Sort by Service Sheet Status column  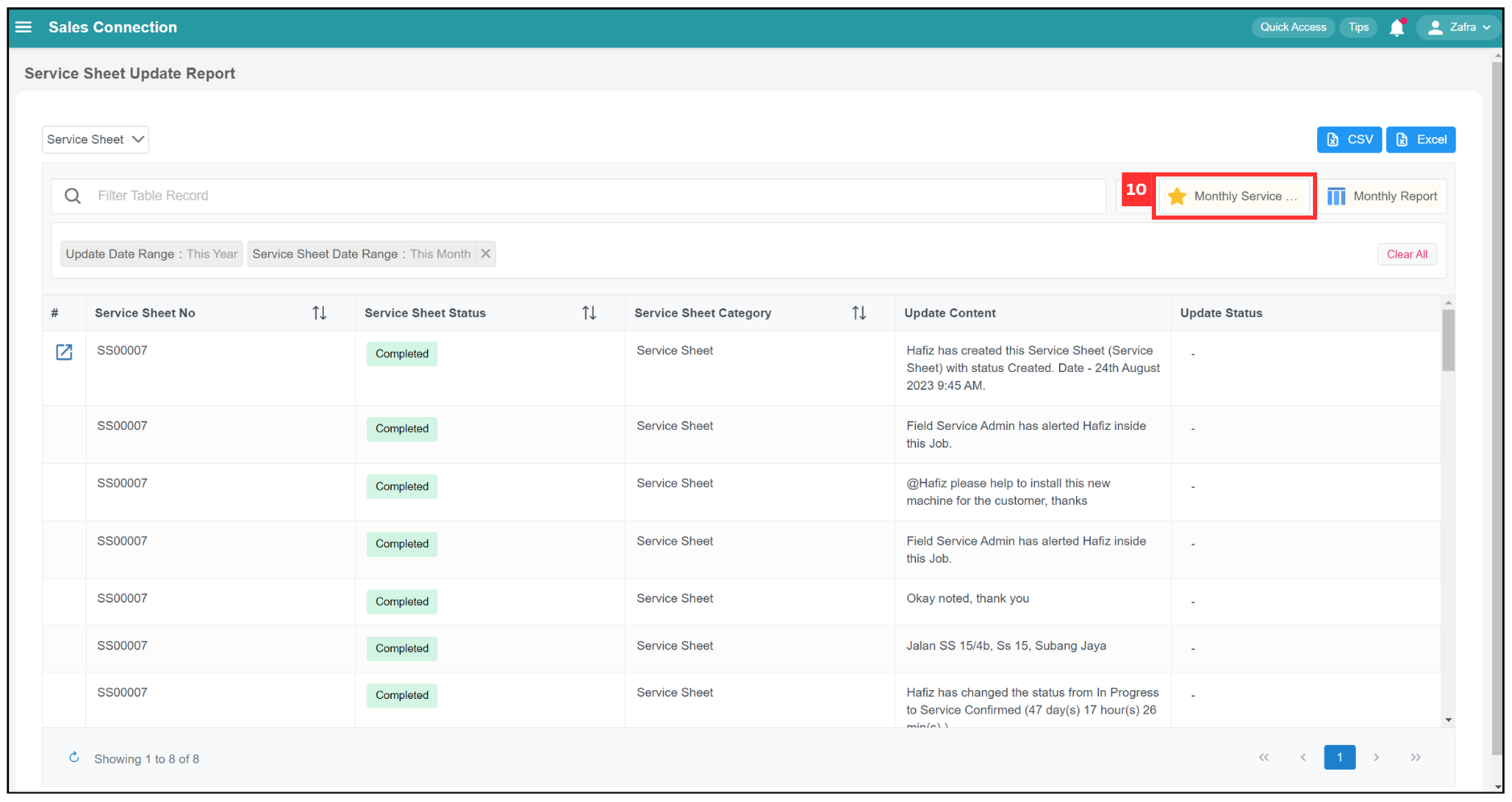(589, 313)
